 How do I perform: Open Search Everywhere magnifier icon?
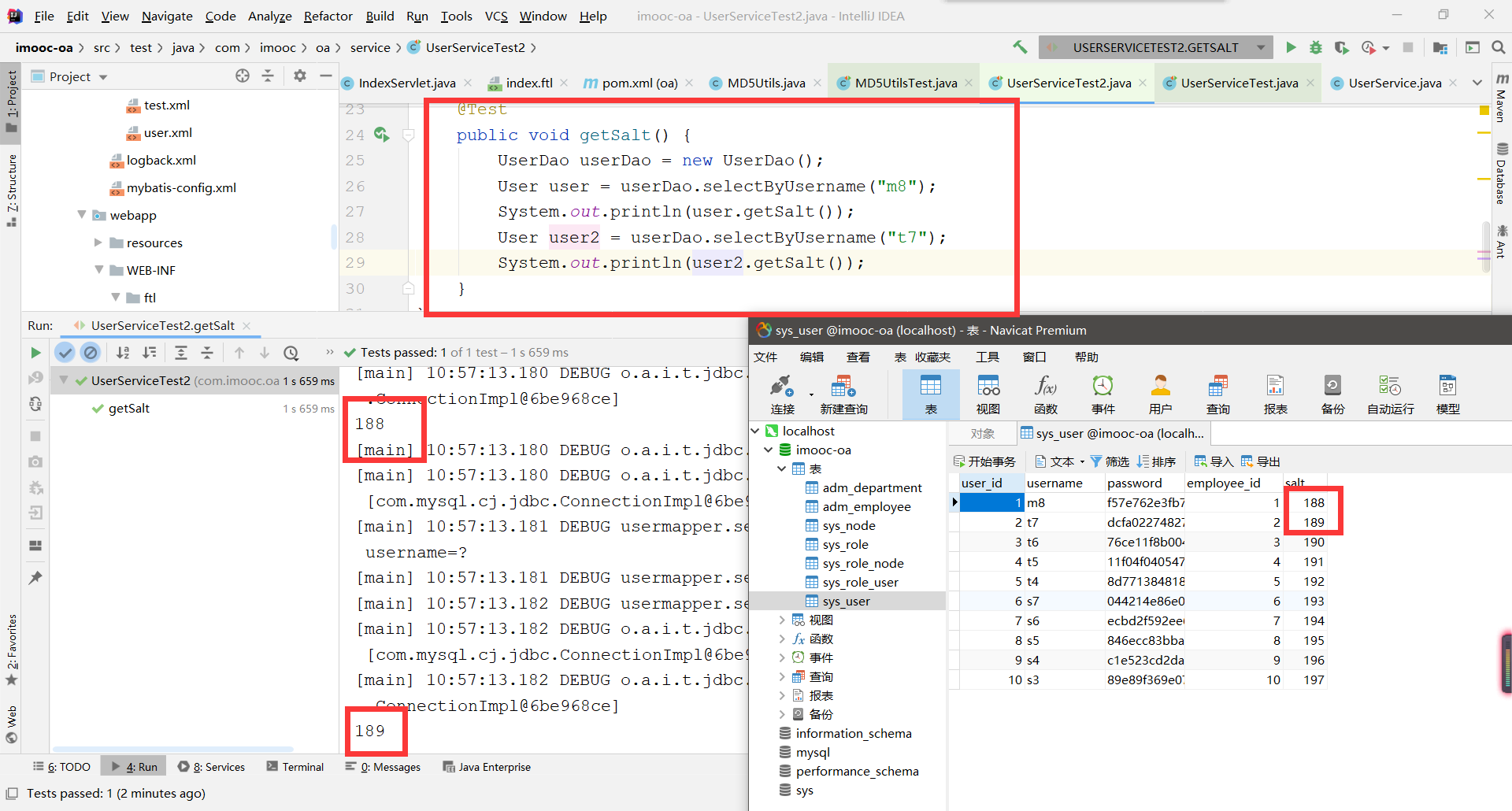tap(1499, 47)
